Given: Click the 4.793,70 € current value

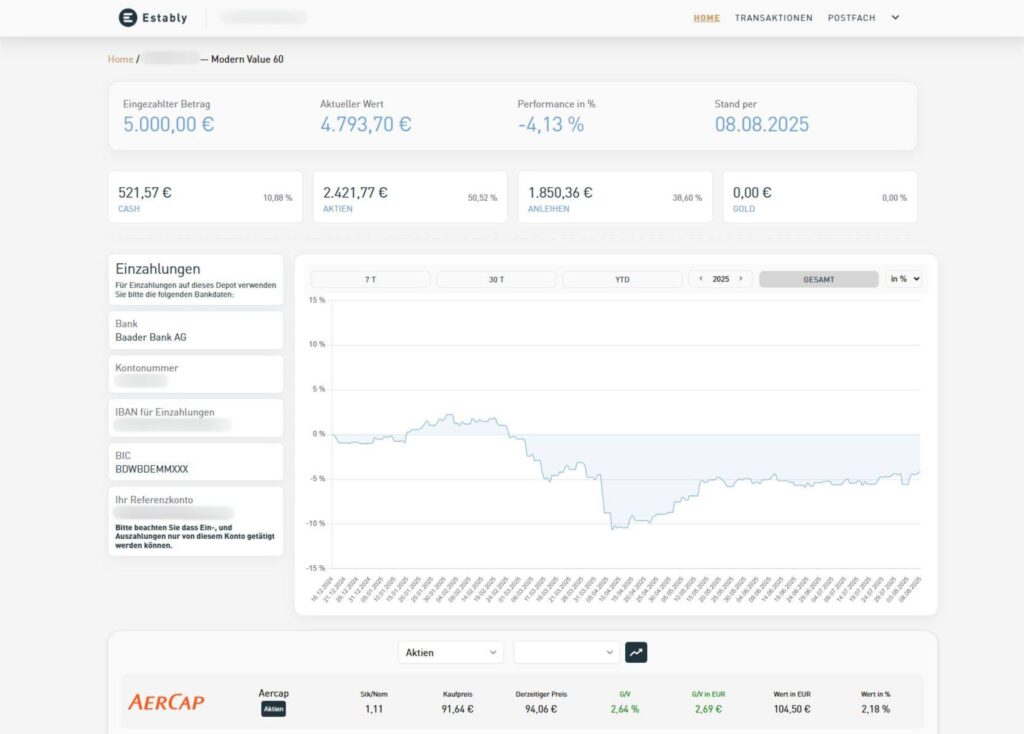Looking at the screenshot, I should pos(366,124).
